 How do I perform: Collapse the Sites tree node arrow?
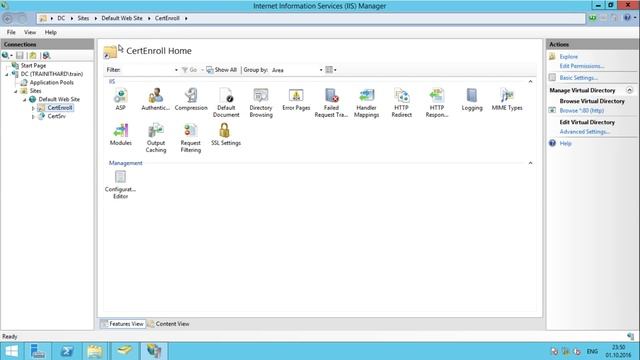click(16, 91)
